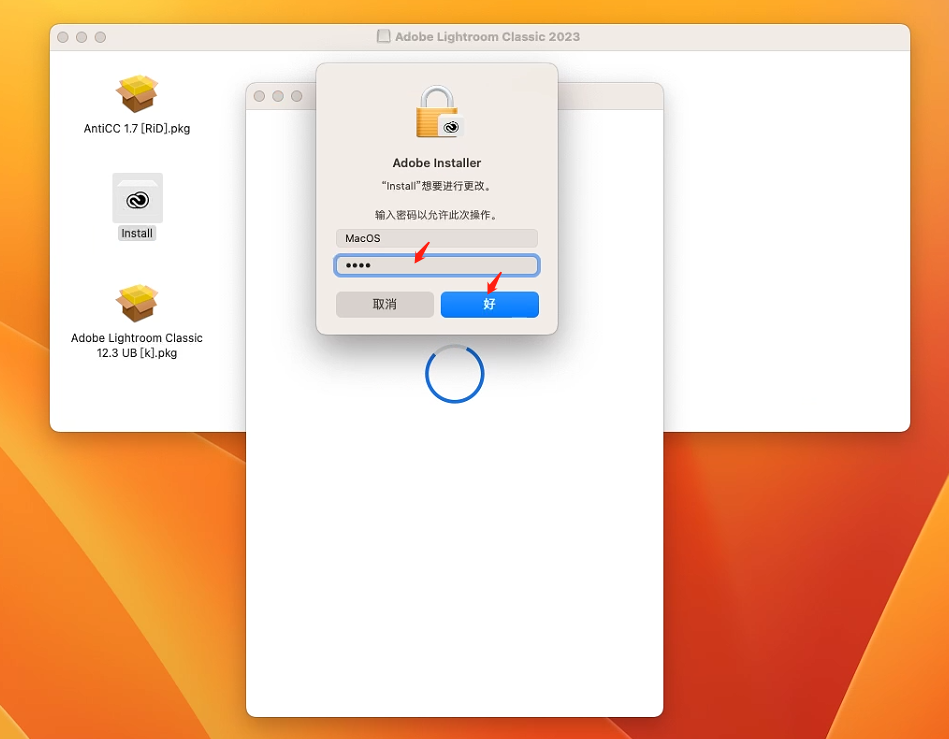949x739 pixels.
Task: Minimize the Adobe Lightroom Classic 2023 Finder window
Action: pyautogui.click(x=82, y=37)
